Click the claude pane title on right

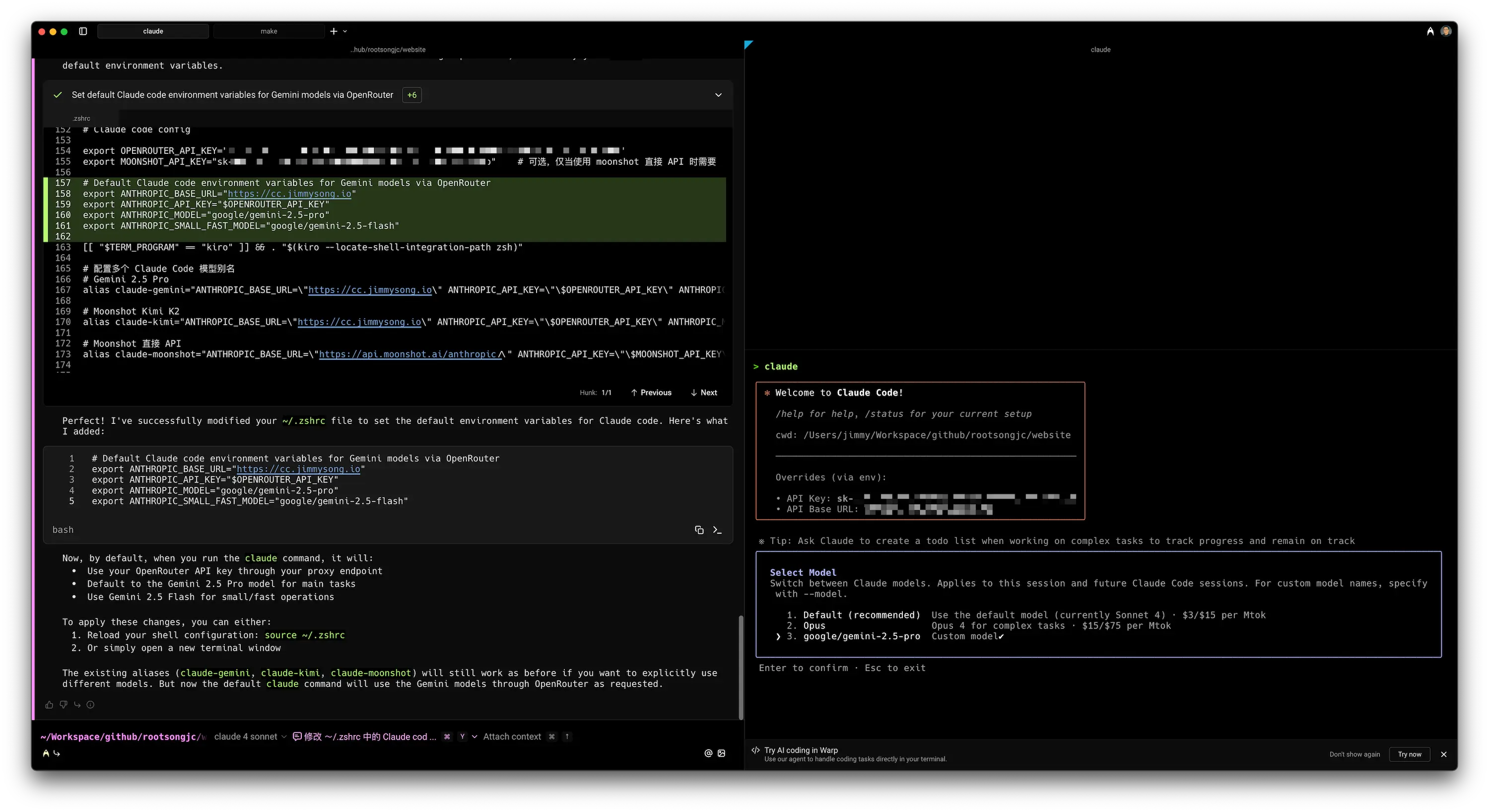(1100, 50)
